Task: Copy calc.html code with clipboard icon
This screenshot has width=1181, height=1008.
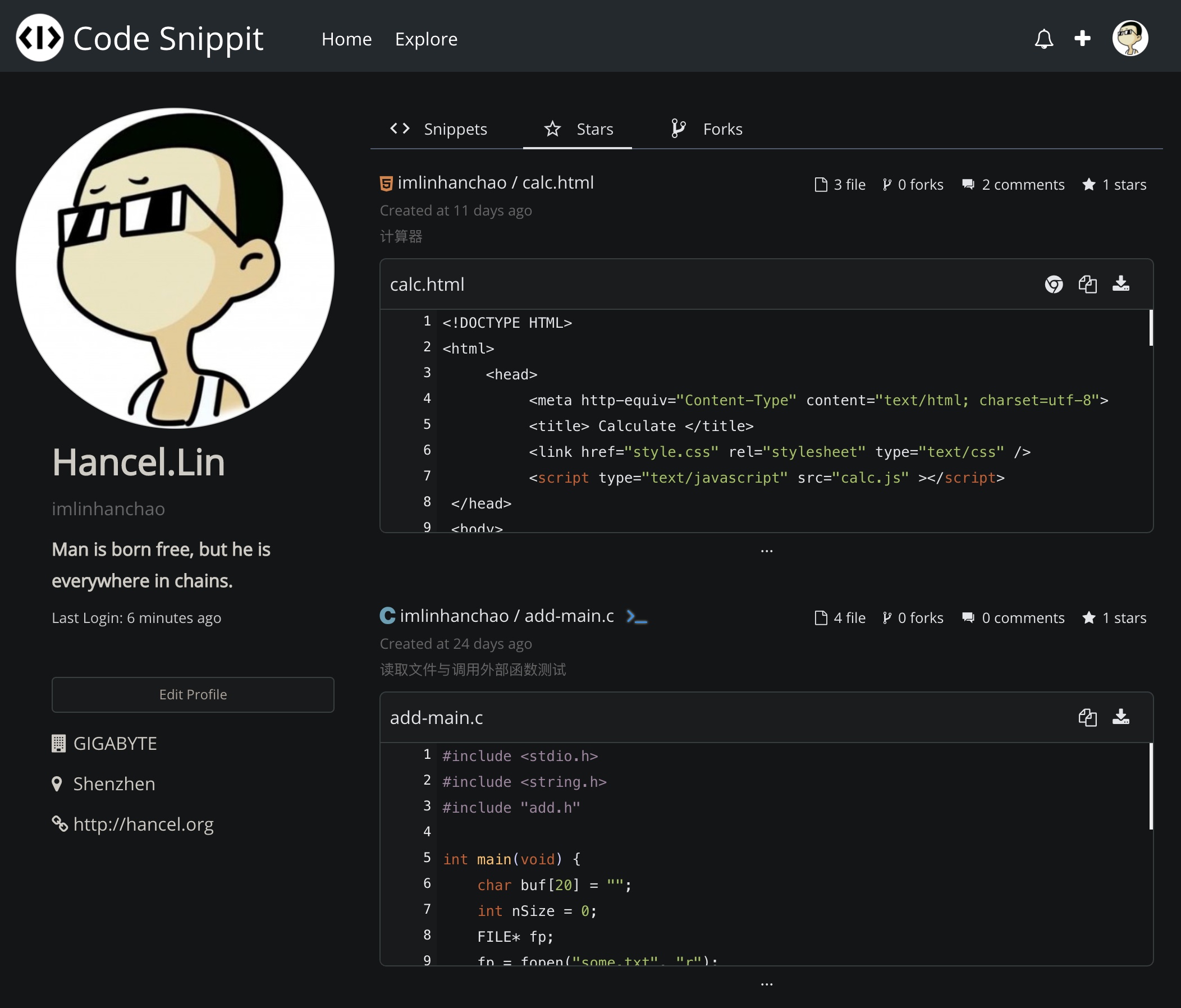Action: [x=1087, y=284]
